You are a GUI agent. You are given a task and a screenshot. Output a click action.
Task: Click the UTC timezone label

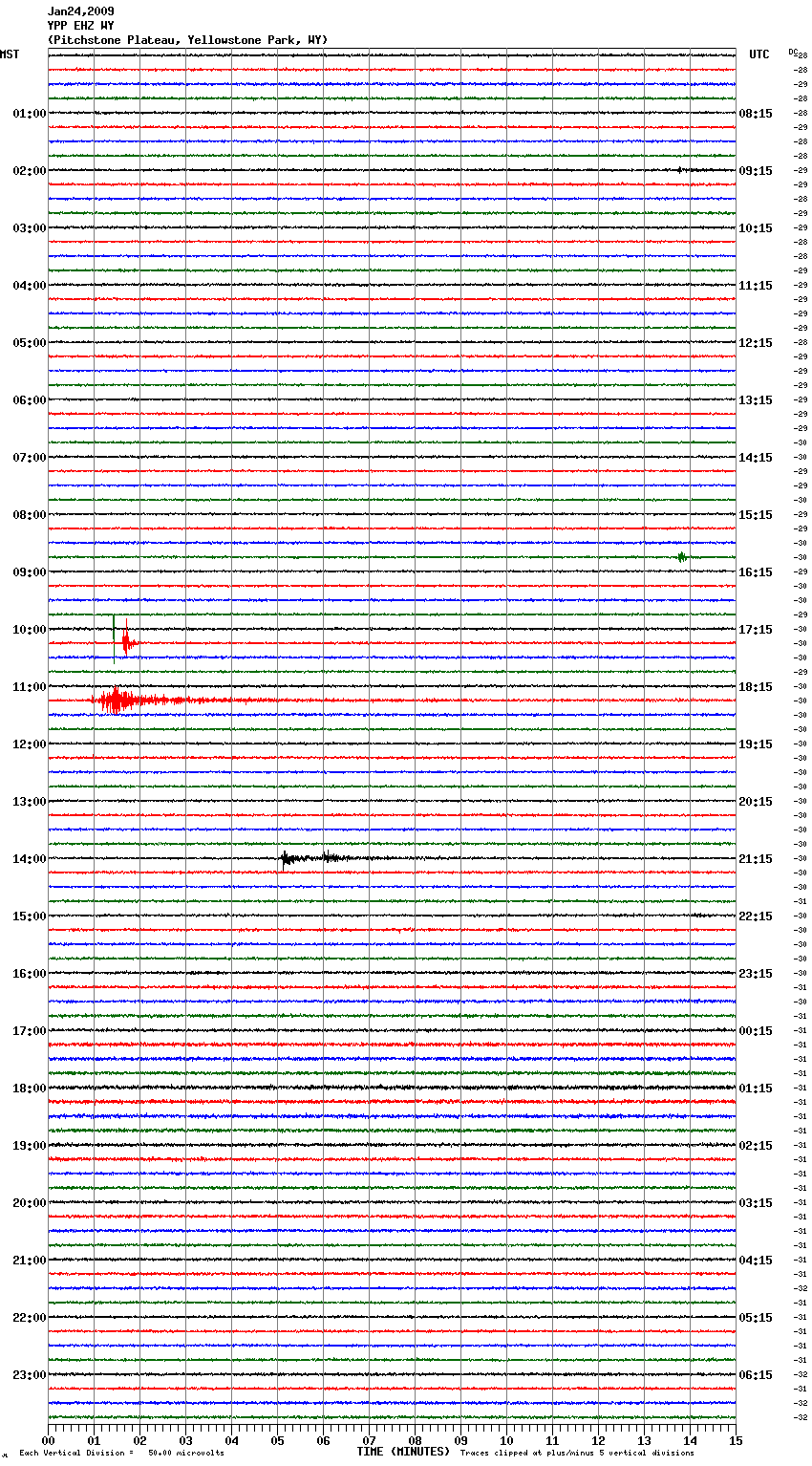759,54
